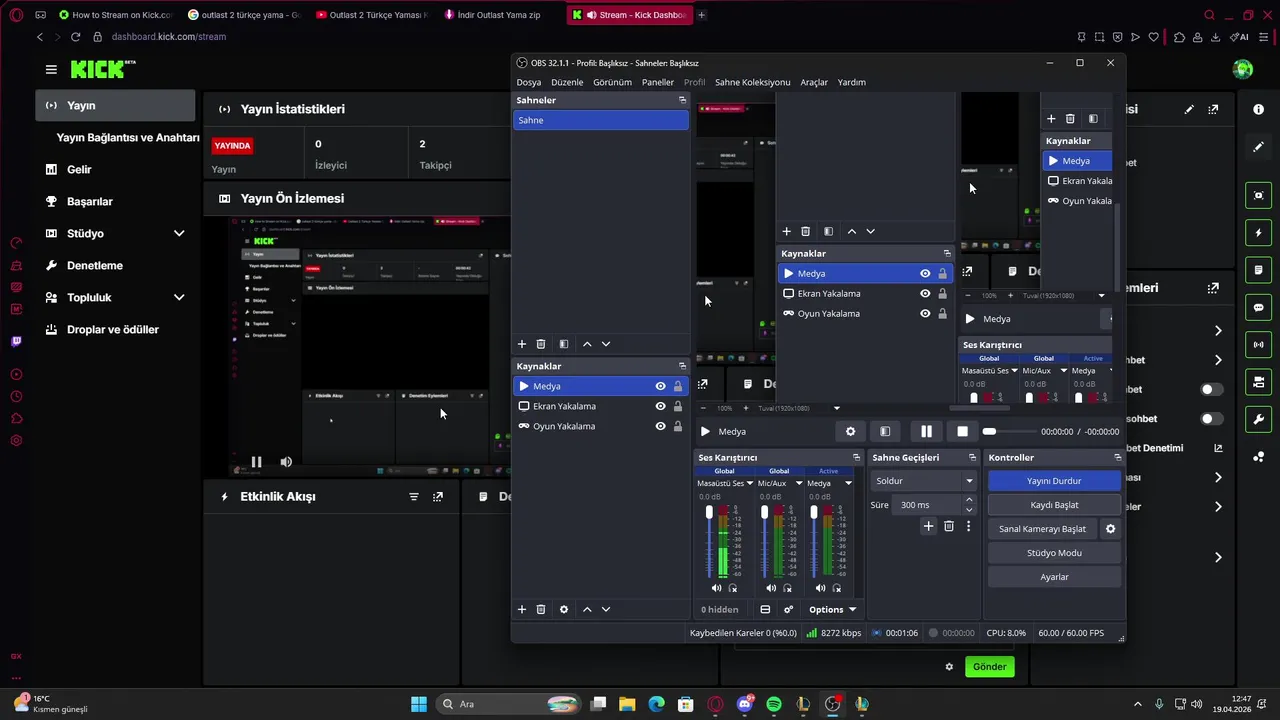Adjust Mic/Aux volume fader
Screen dimensions: 1280x720
765,513
